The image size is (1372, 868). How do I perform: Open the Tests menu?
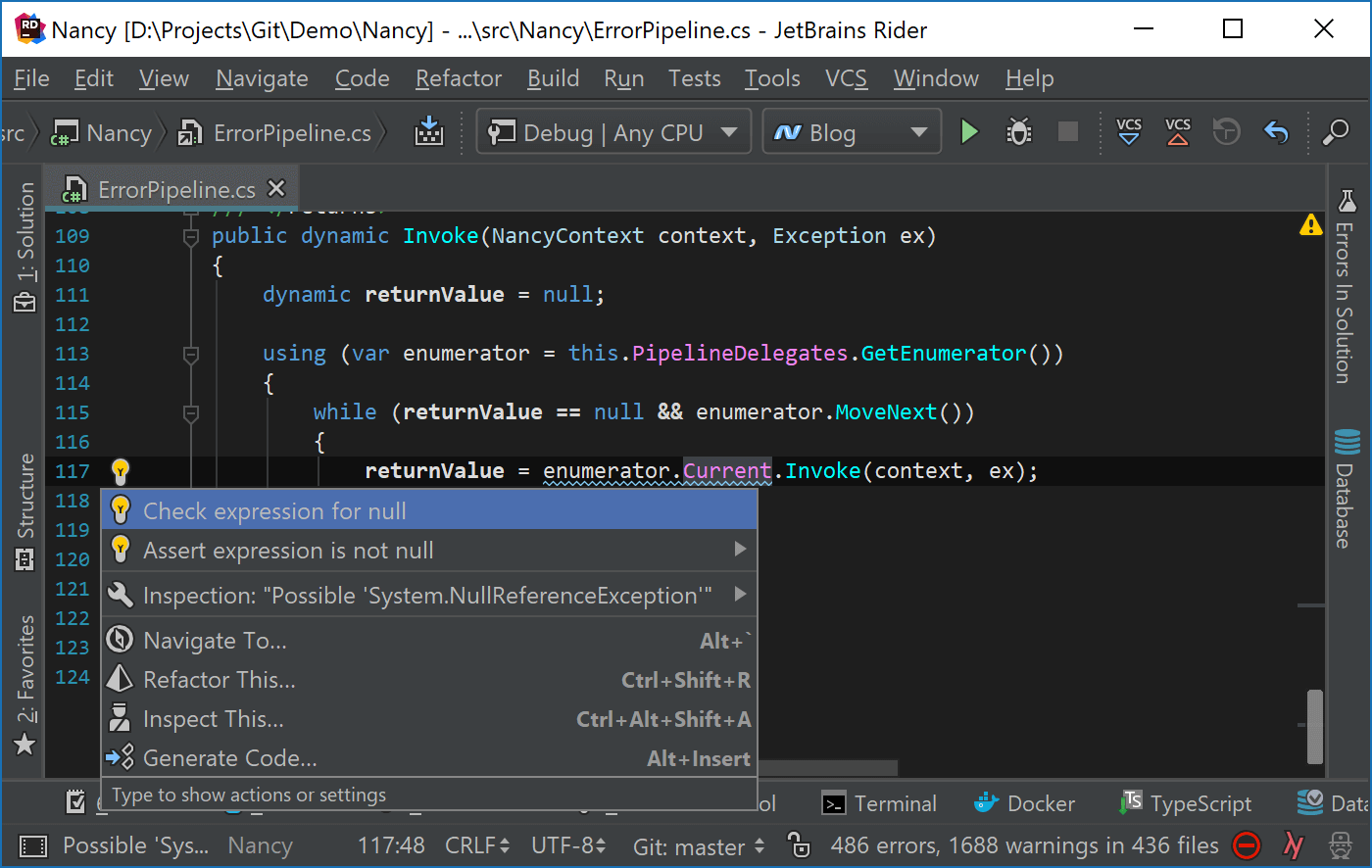(695, 78)
